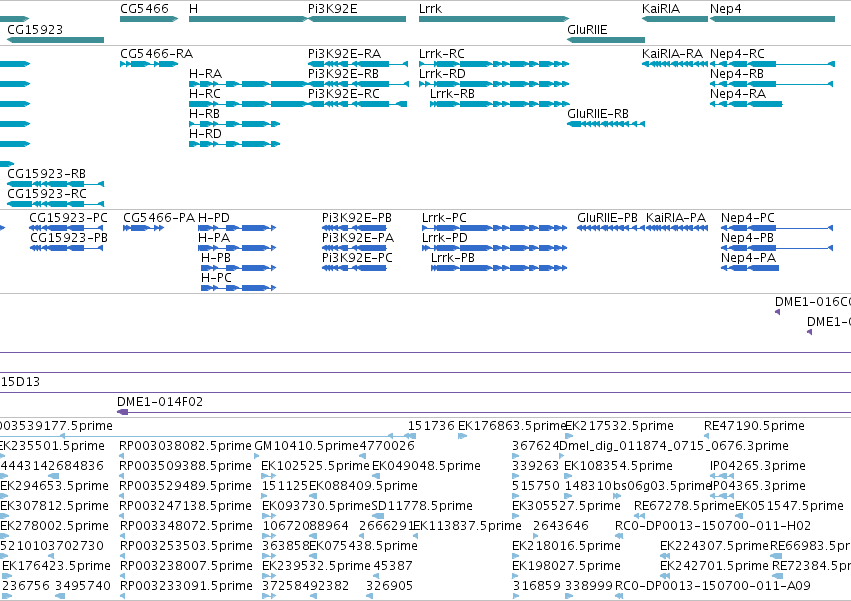Image resolution: width=851 pixels, height=601 pixels.
Task: Select EST EK305527.5prime
Action: [x=516, y=516]
